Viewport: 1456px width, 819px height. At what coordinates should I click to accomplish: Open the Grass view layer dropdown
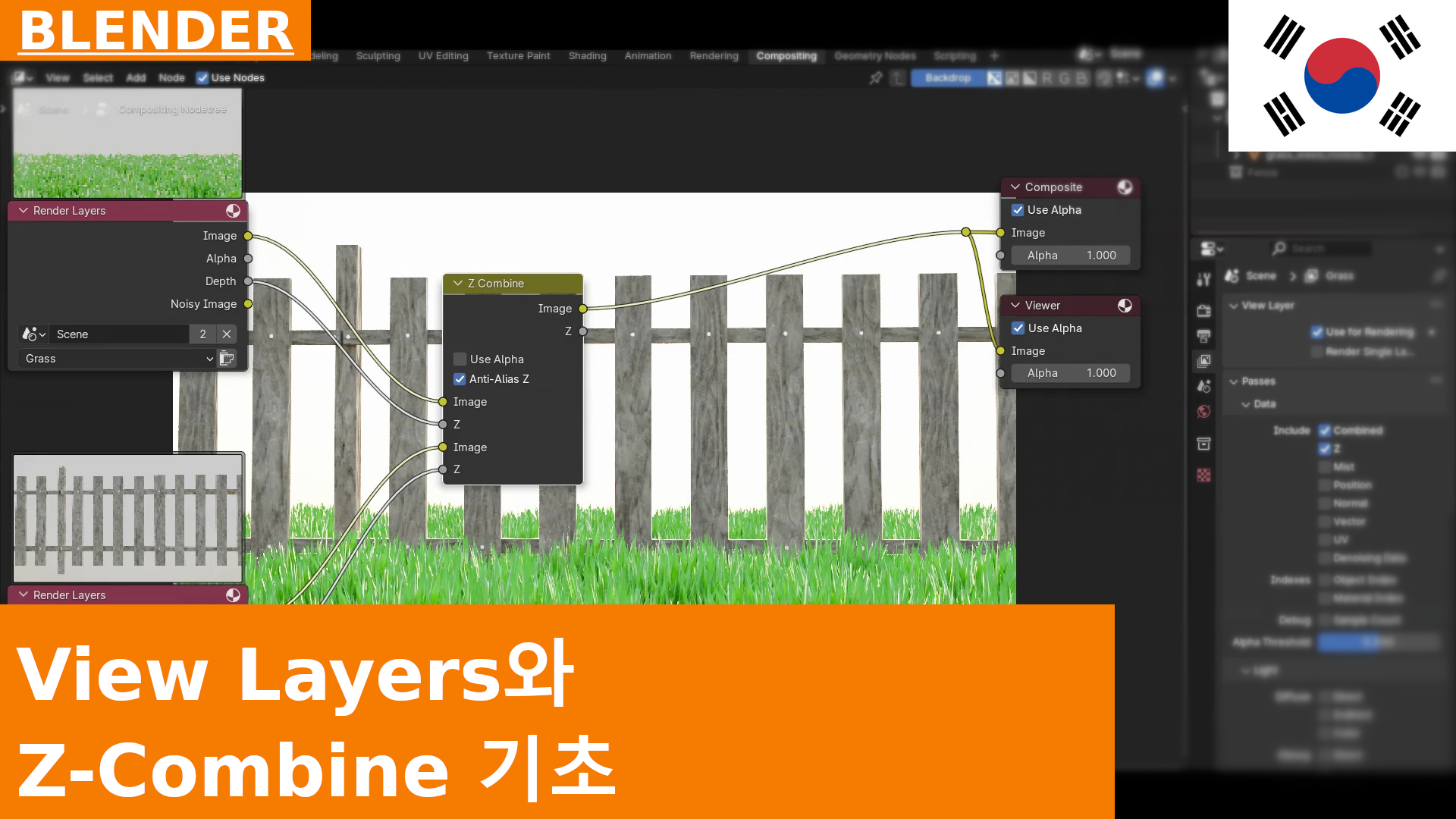tap(118, 359)
